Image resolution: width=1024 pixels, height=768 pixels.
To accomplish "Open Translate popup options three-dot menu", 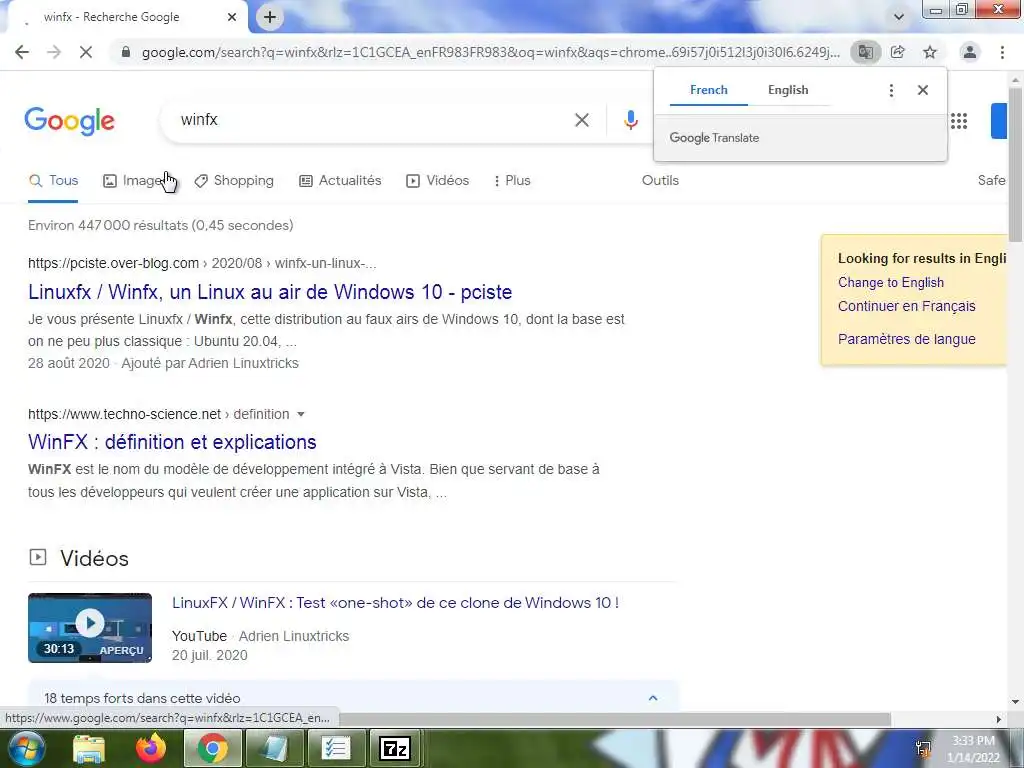I will [891, 90].
